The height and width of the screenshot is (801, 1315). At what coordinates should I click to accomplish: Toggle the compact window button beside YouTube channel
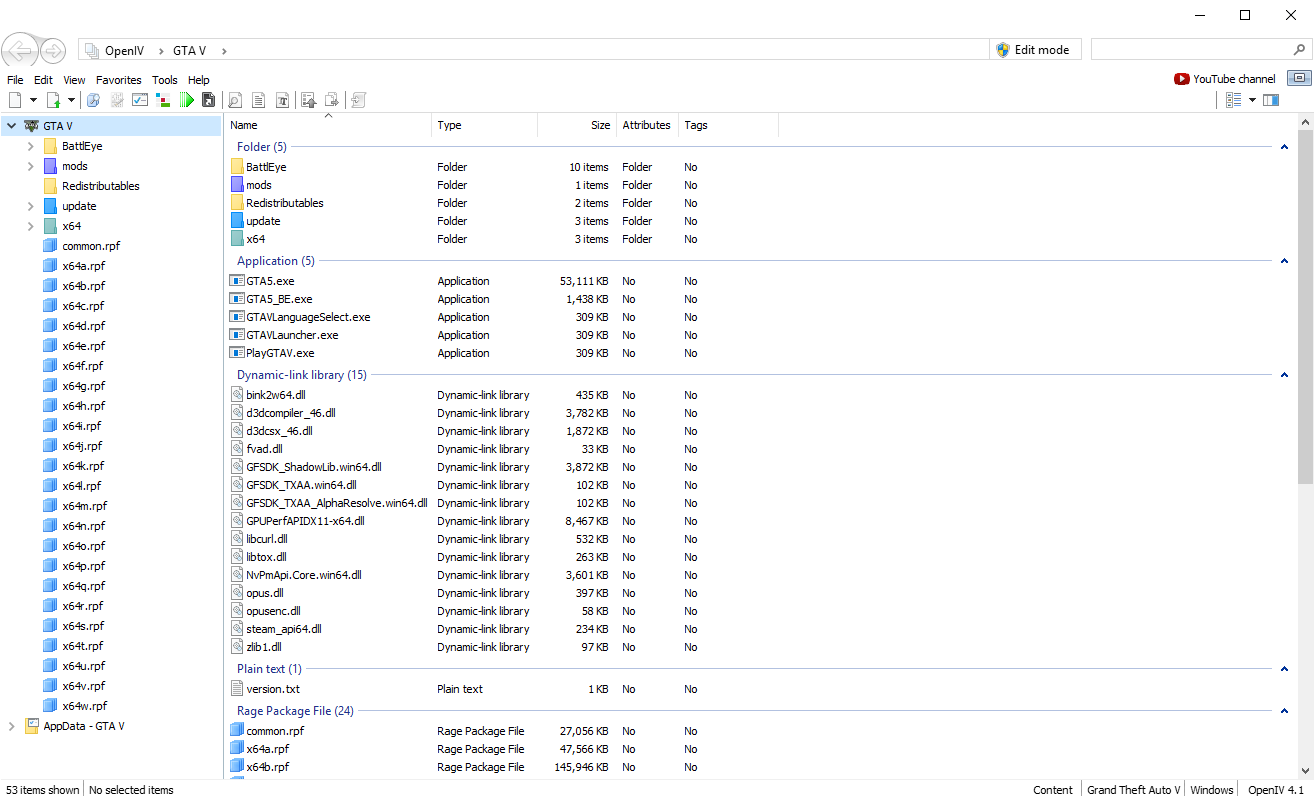[1299, 79]
